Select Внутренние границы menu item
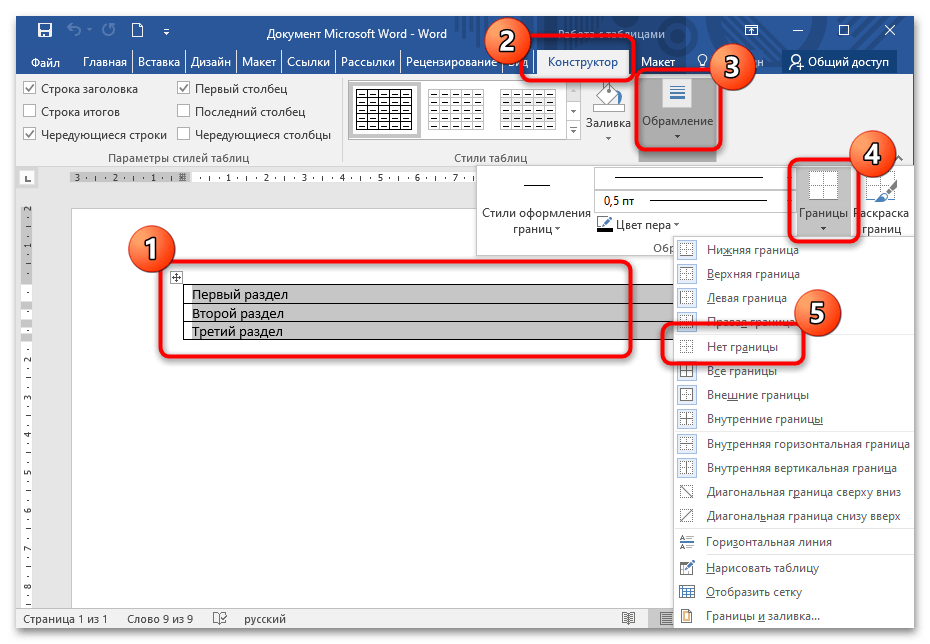 coord(794,419)
